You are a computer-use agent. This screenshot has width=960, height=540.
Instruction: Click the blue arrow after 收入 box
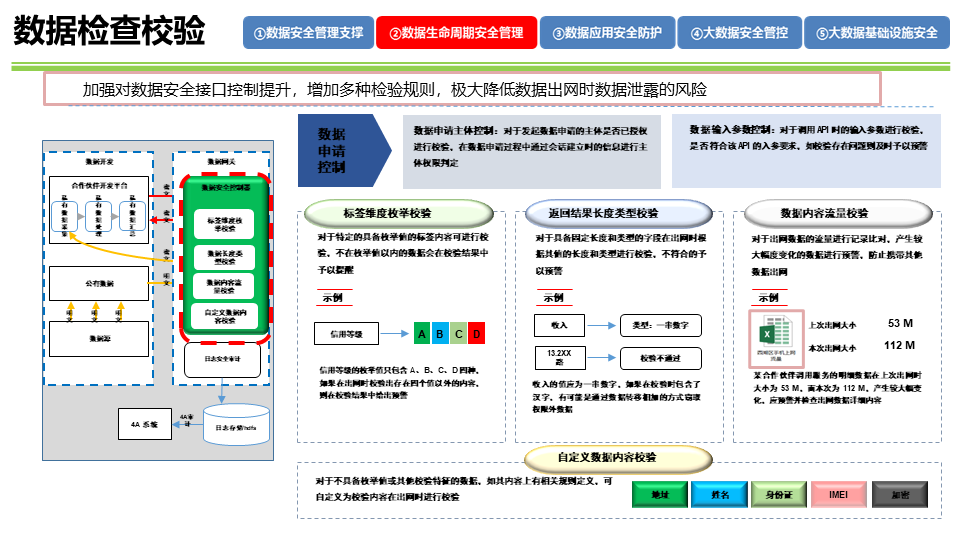(602, 326)
